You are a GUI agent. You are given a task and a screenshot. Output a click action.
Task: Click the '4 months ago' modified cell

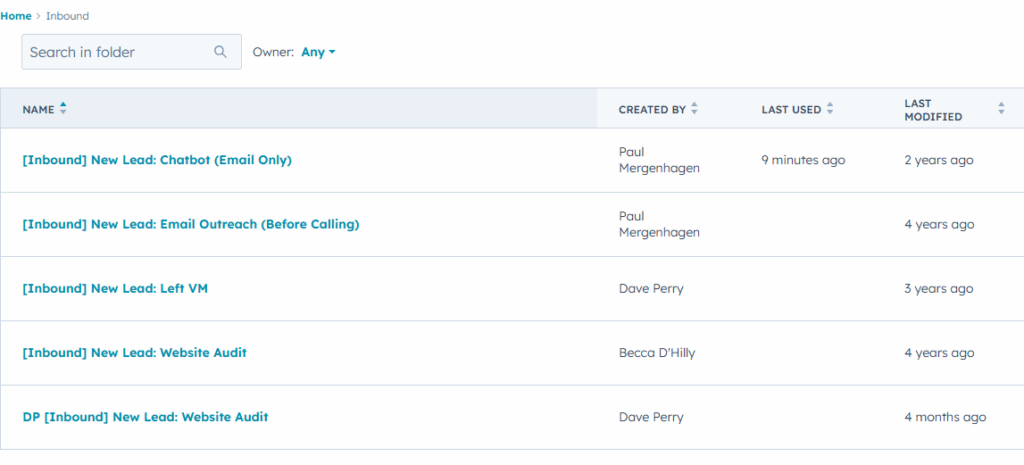pyautogui.click(x=945, y=416)
